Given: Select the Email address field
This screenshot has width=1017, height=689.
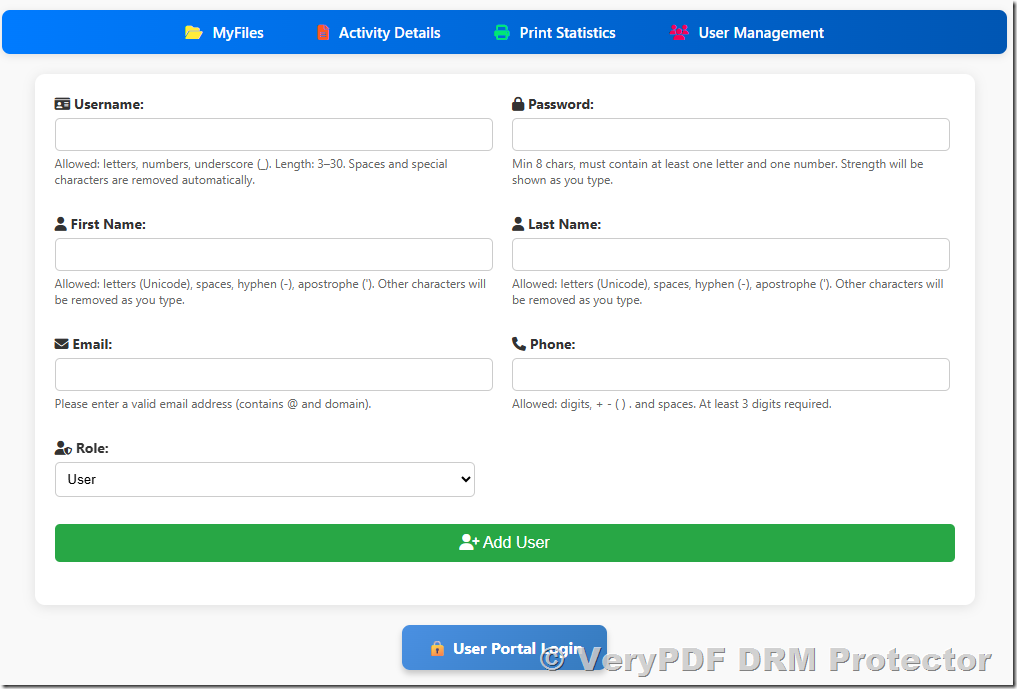Looking at the screenshot, I should (x=273, y=375).
